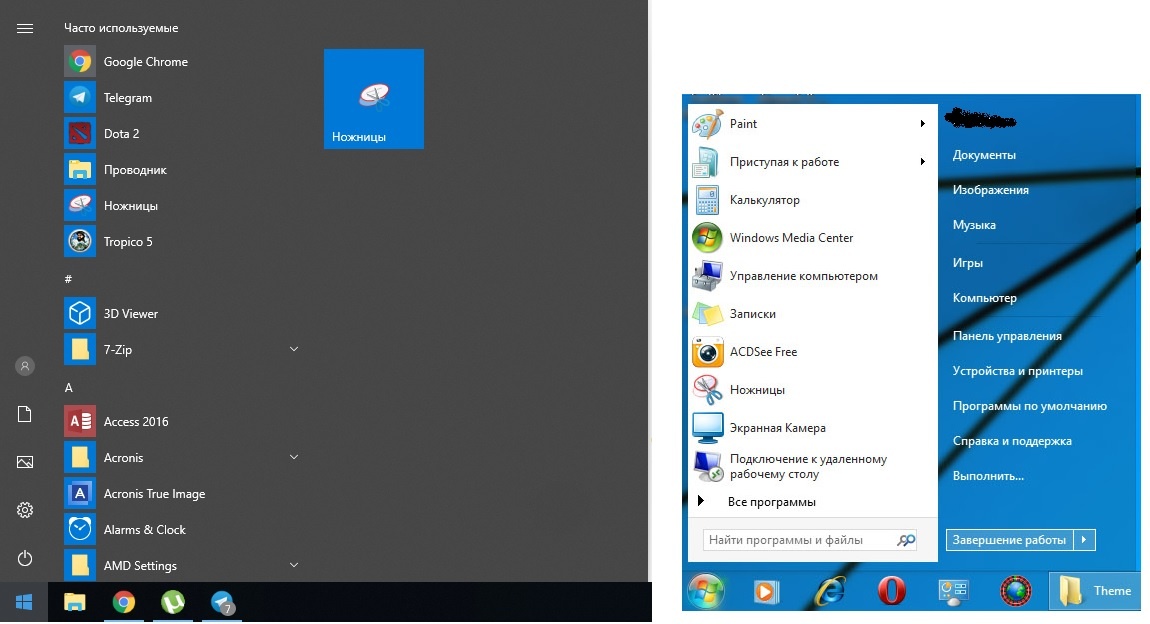The height and width of the screenshot is (624, 1150).
Task: Launch ACDSee Free
Action: pos(763,351)
